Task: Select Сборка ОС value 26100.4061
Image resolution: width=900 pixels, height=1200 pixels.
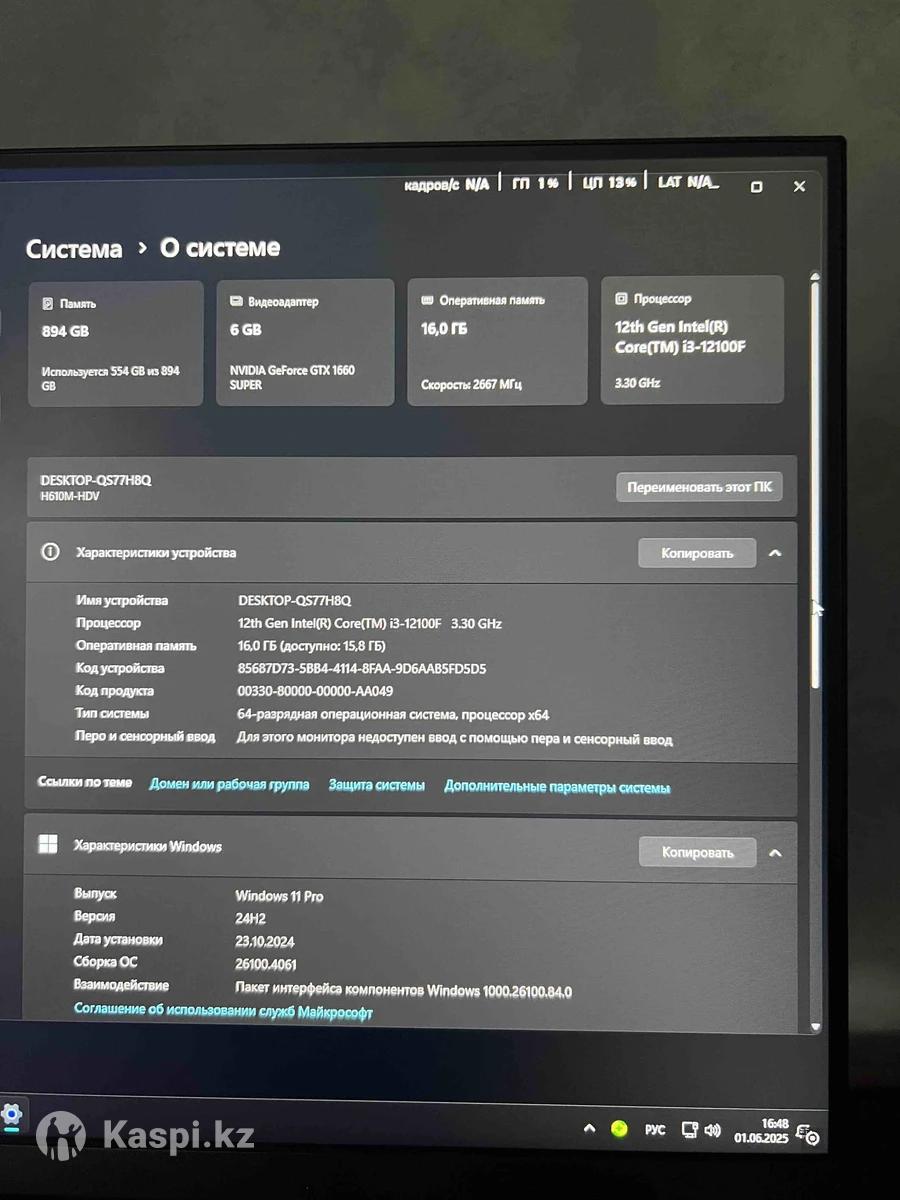Action: (266, 964)
